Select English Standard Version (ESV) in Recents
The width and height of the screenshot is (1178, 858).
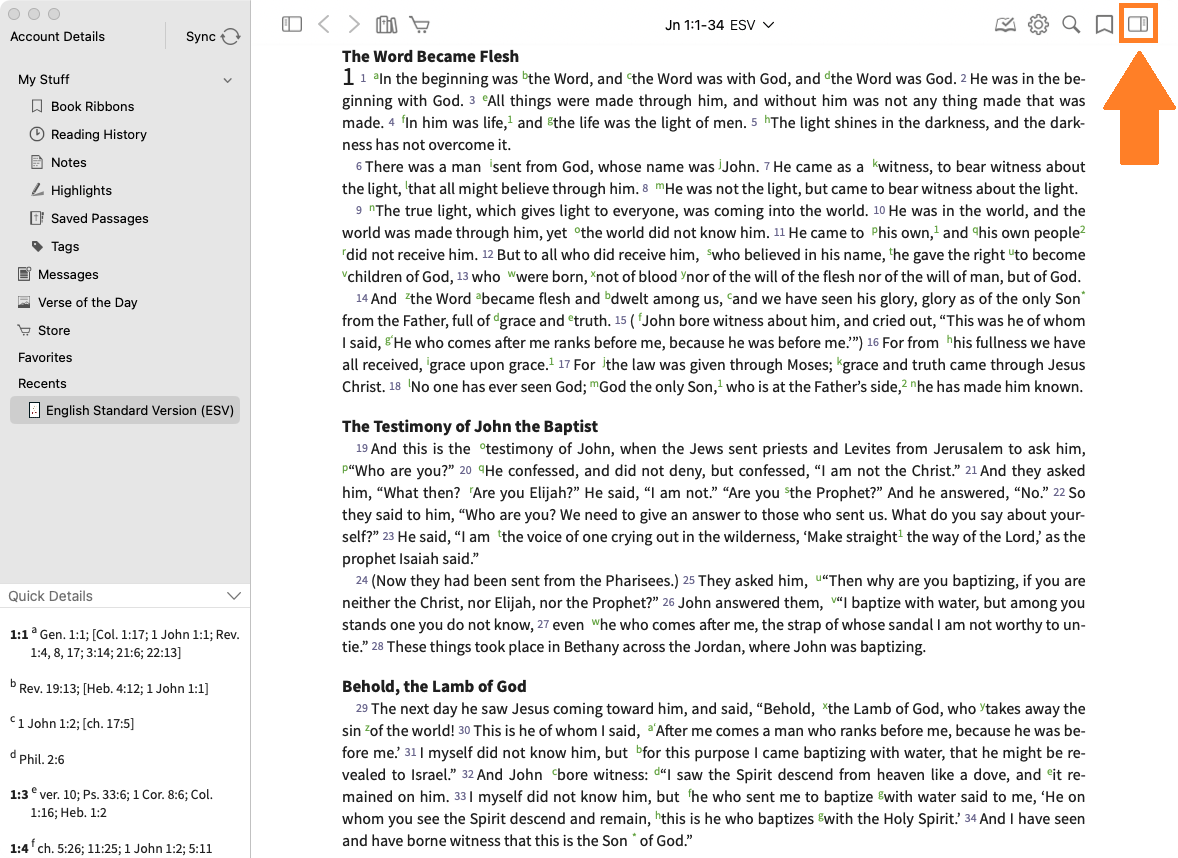coord(135,410)
